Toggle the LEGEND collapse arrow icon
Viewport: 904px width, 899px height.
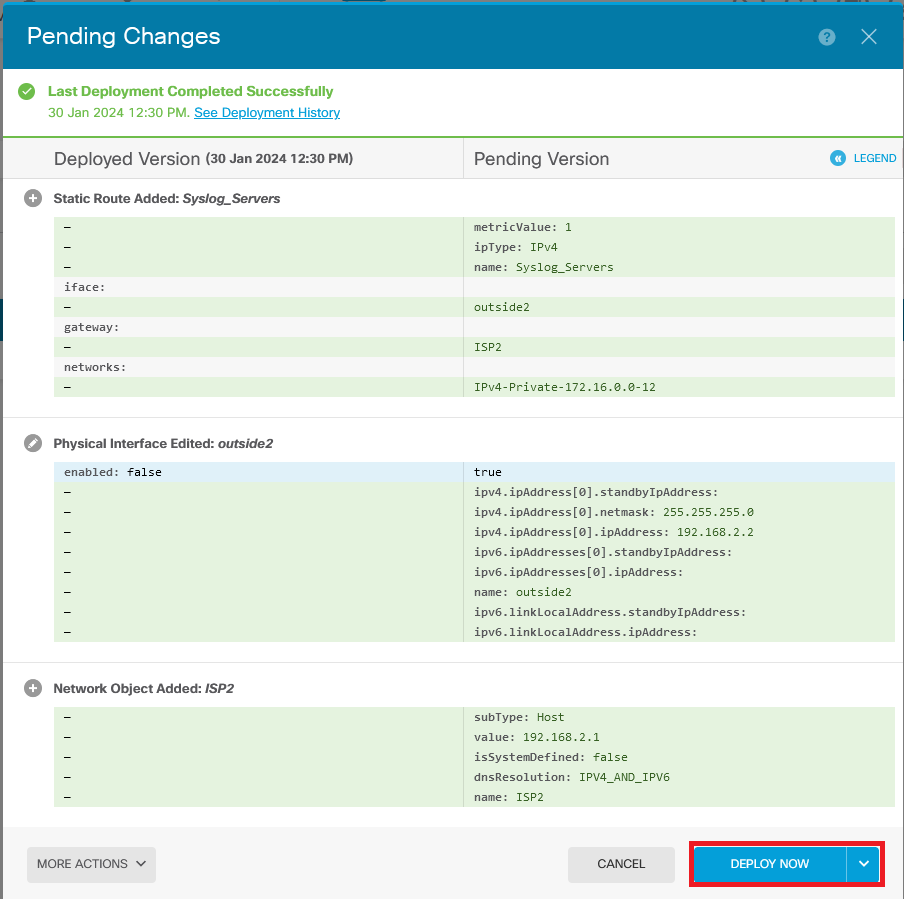[x=838, y=158]
